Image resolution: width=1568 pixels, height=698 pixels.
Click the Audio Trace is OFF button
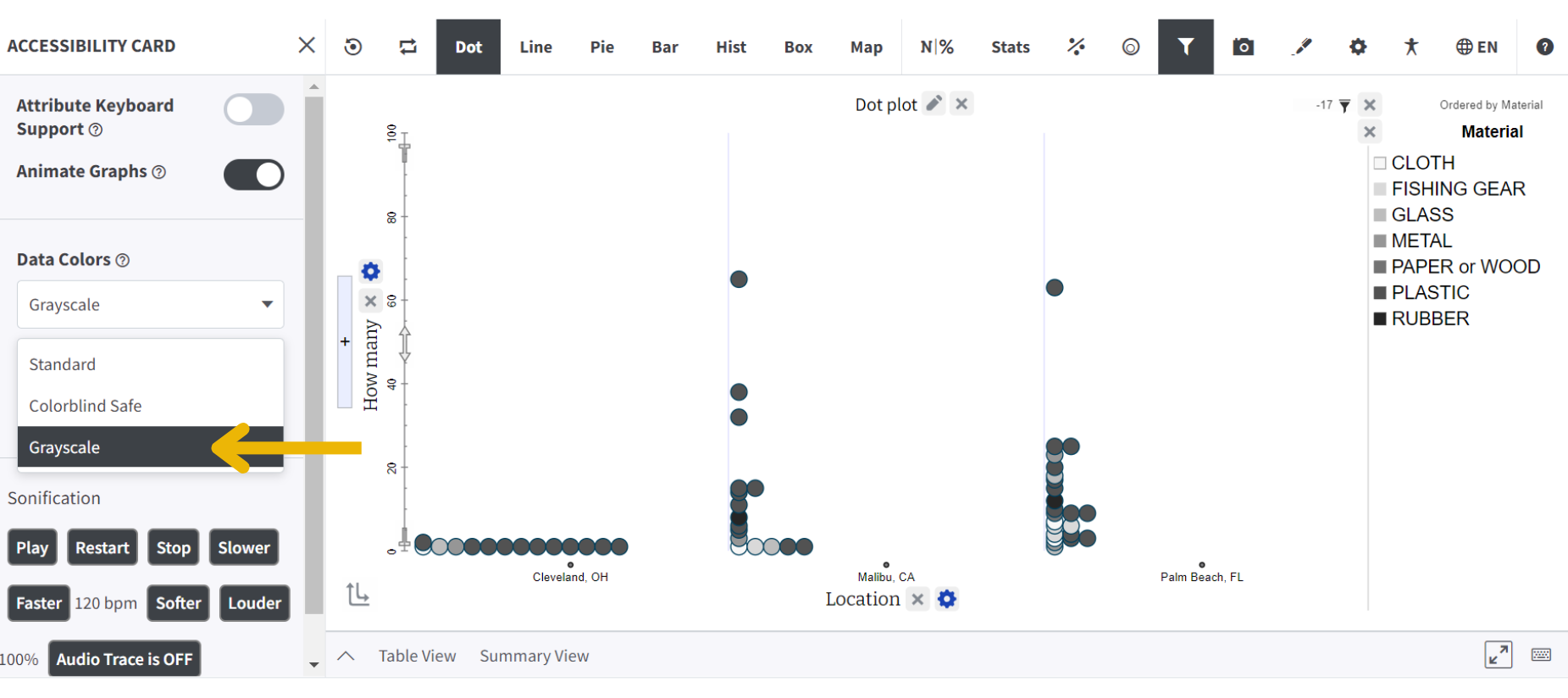[125, 659]
